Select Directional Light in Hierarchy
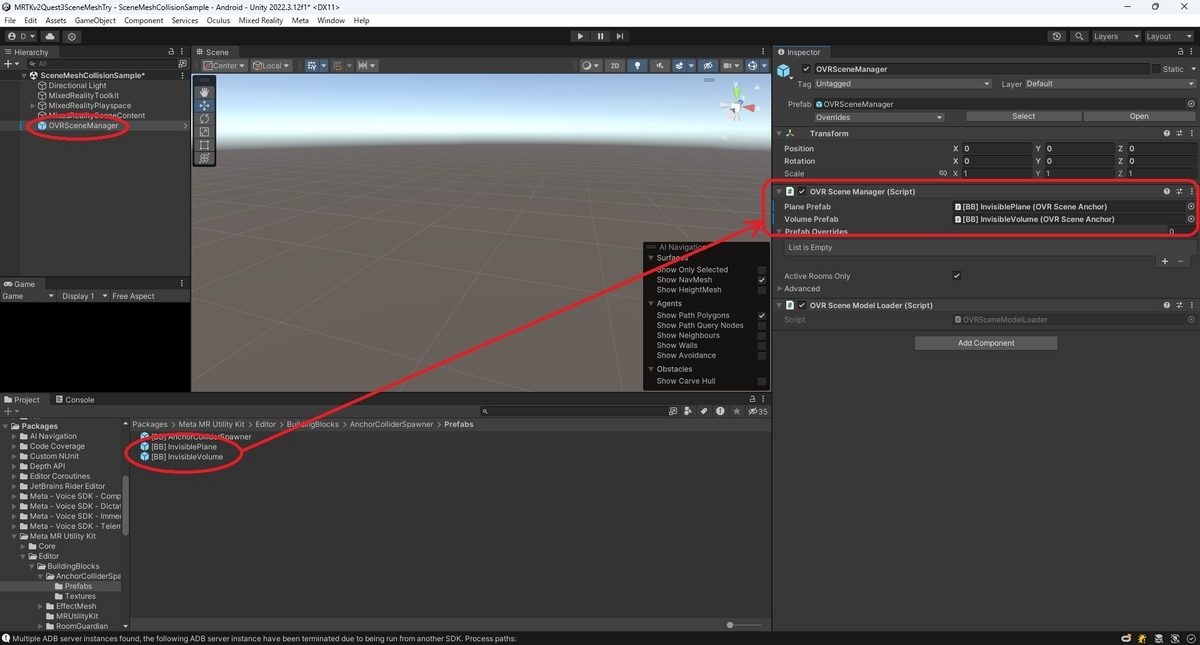Viewport: 1200px width, 645px height. [77, 86]
